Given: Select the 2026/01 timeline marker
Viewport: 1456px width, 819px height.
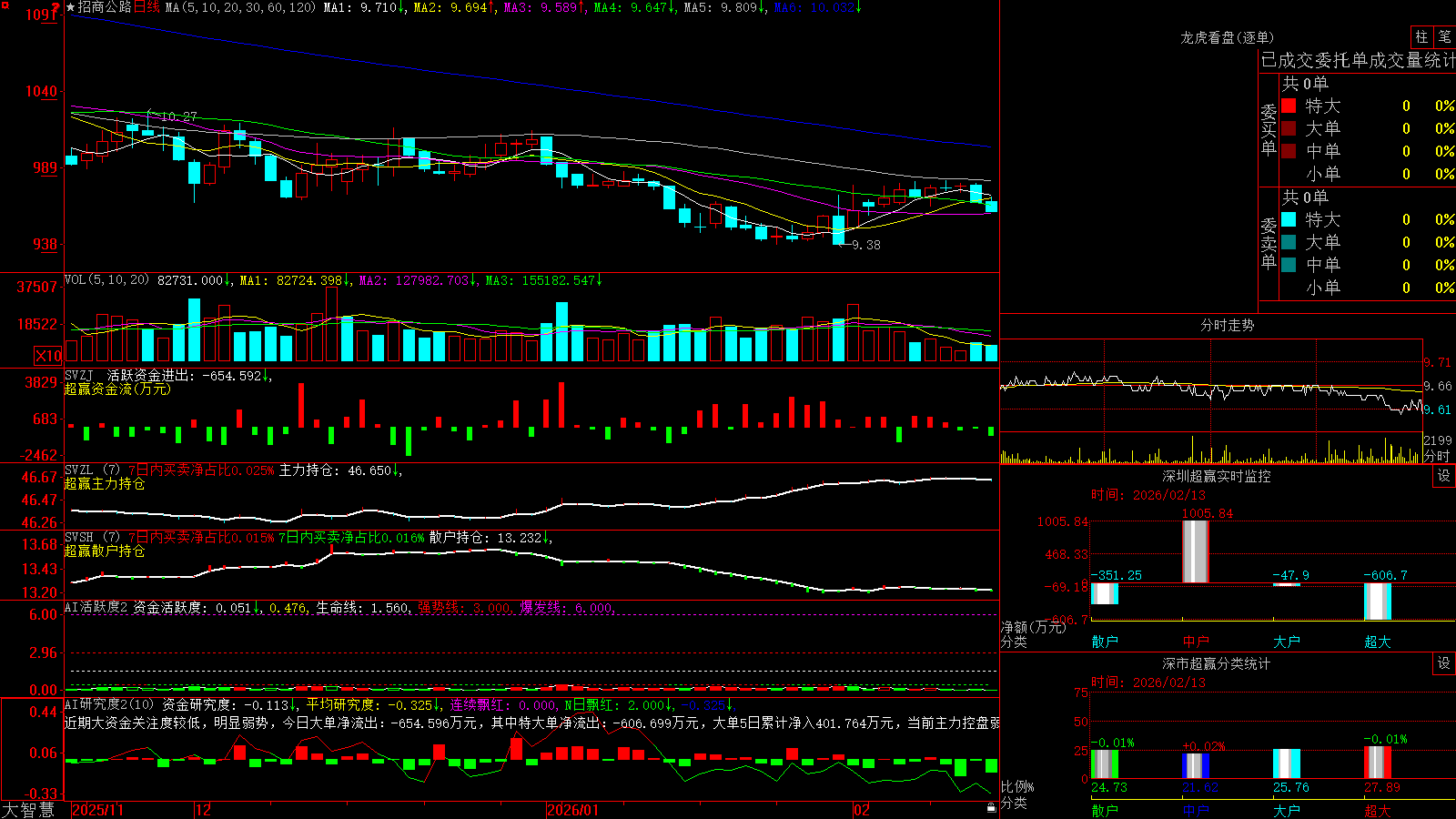Looking at the screenshot, I should coord(573,810).
